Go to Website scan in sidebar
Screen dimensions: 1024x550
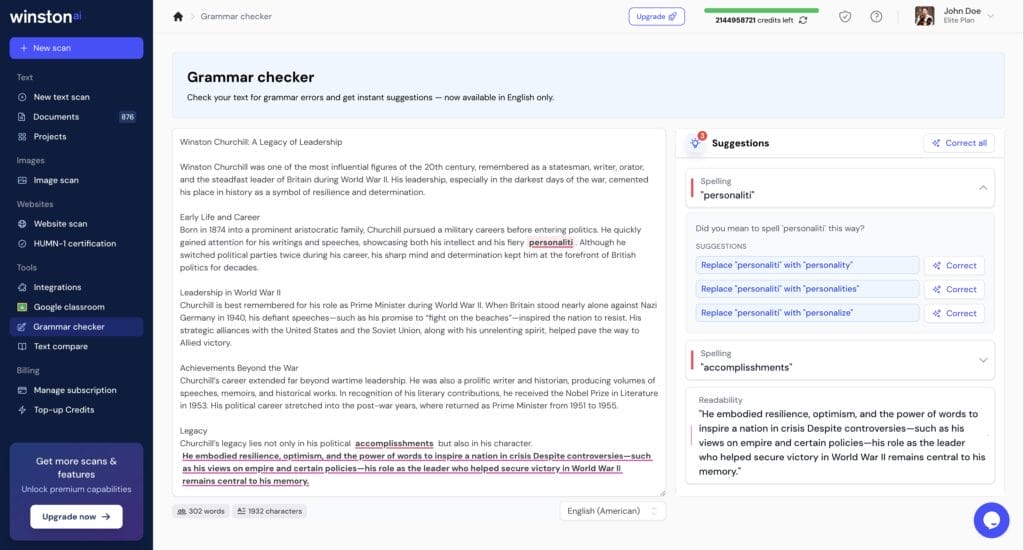pos(60,224)
